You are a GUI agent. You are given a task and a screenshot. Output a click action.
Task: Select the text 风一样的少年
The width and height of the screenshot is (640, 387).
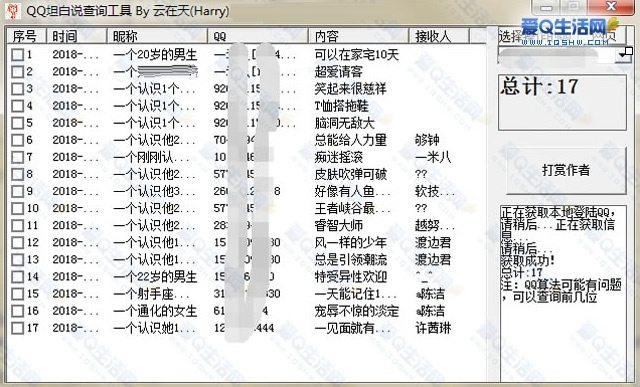pos(350,243)
